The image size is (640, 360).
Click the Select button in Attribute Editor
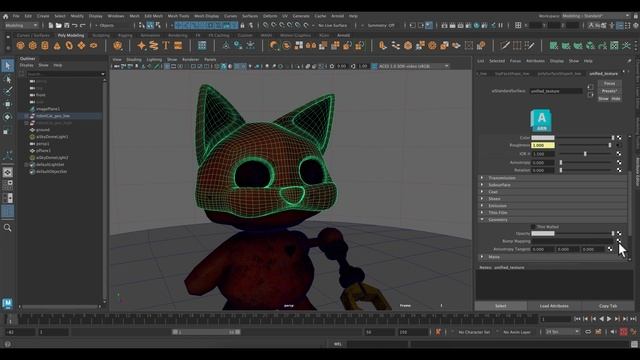501,306
